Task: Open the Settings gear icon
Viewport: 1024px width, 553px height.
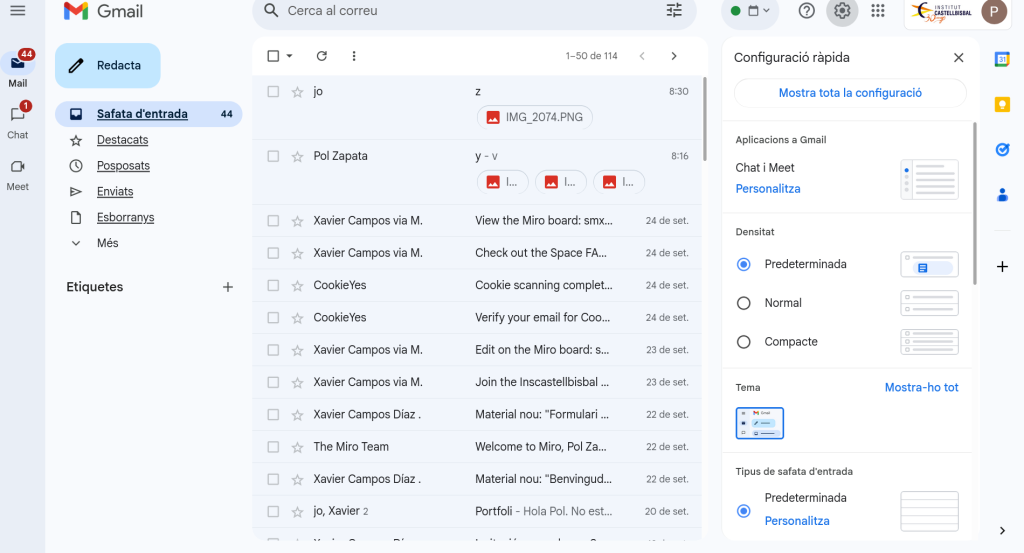Action: click(x=842, y=11)
